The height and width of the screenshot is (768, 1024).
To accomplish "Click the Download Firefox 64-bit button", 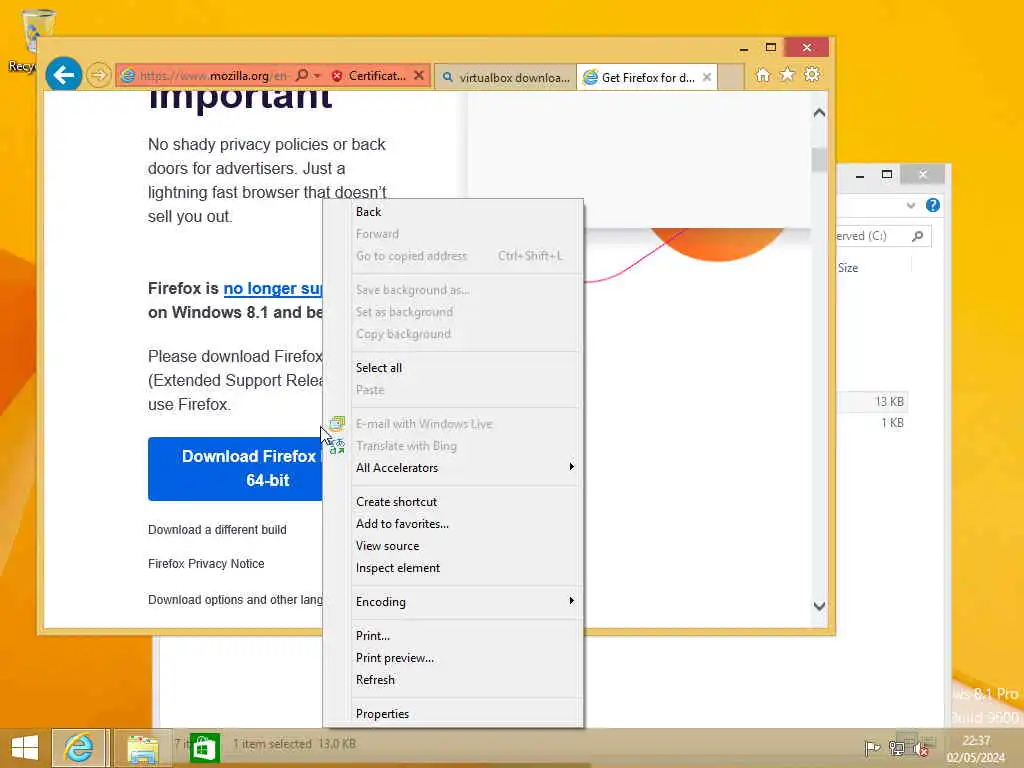I will coord(235,468).
